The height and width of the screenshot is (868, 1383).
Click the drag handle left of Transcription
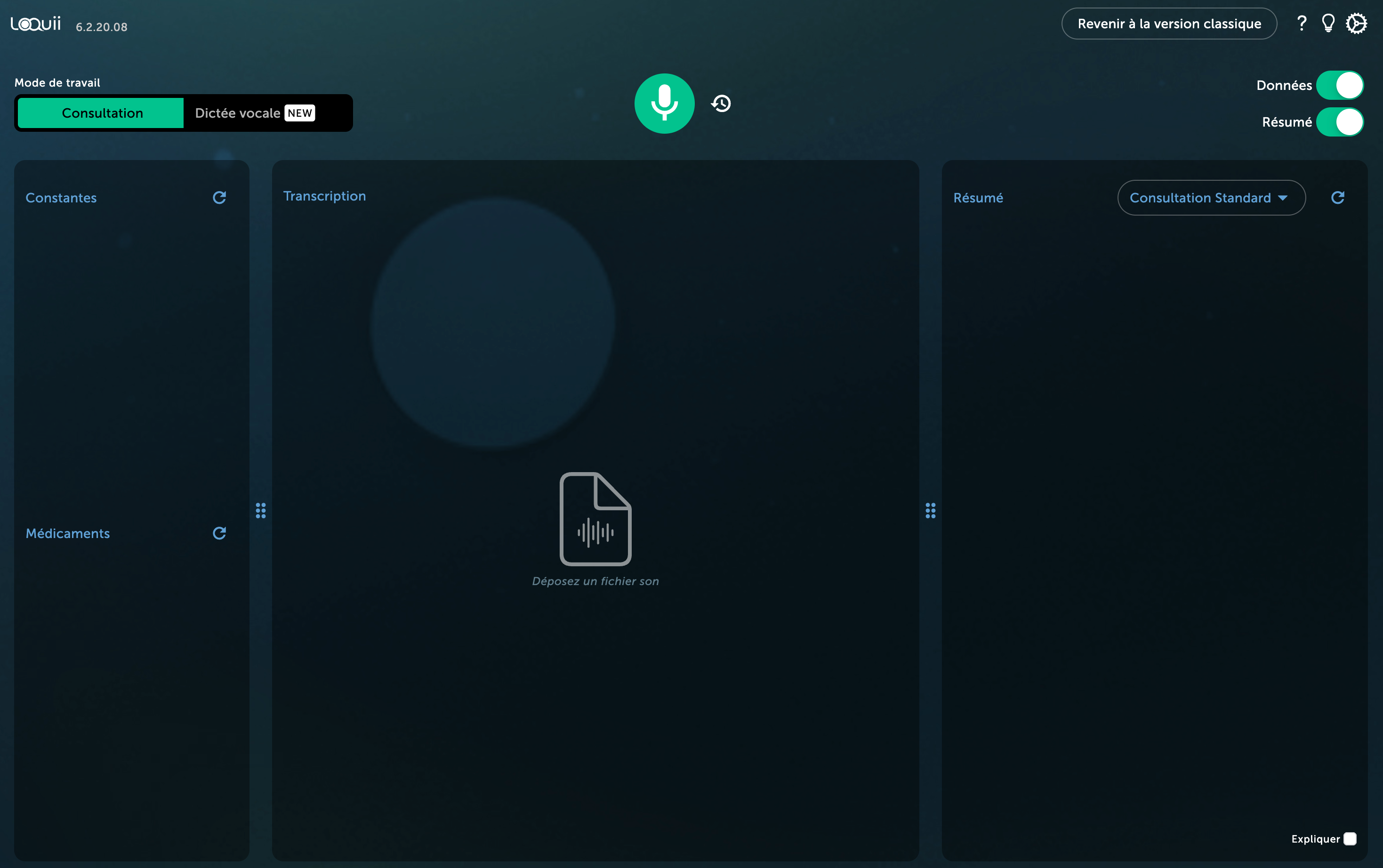261,510
